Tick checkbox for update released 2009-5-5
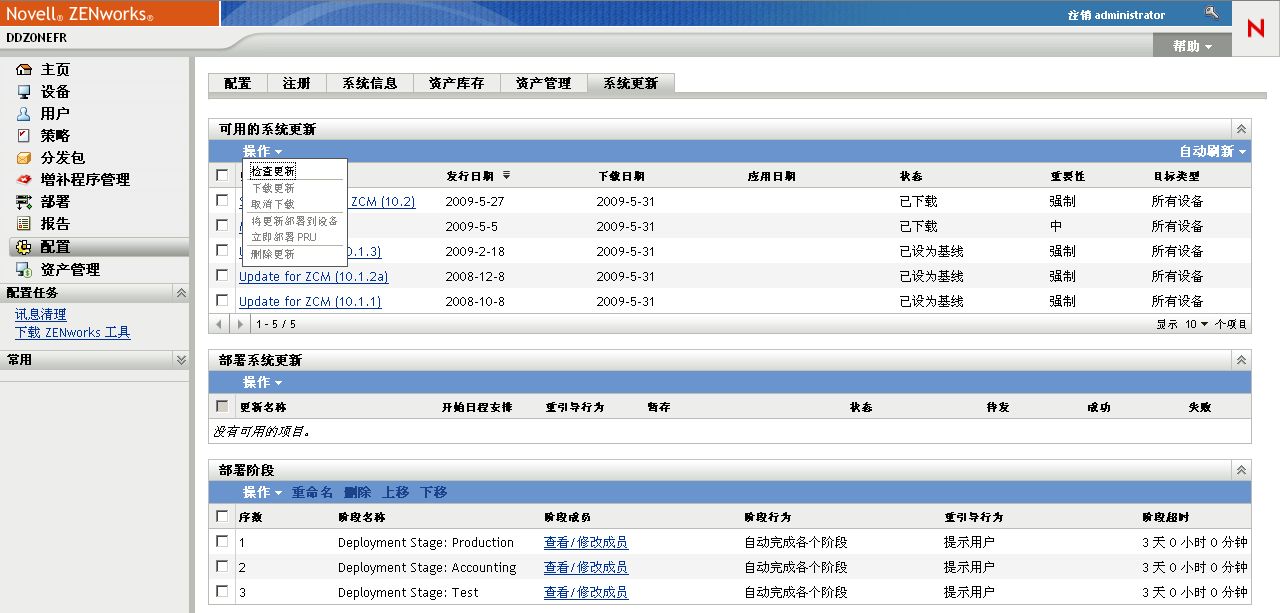The height and width of the screenshot is (613, 1280). pos(222,226)
